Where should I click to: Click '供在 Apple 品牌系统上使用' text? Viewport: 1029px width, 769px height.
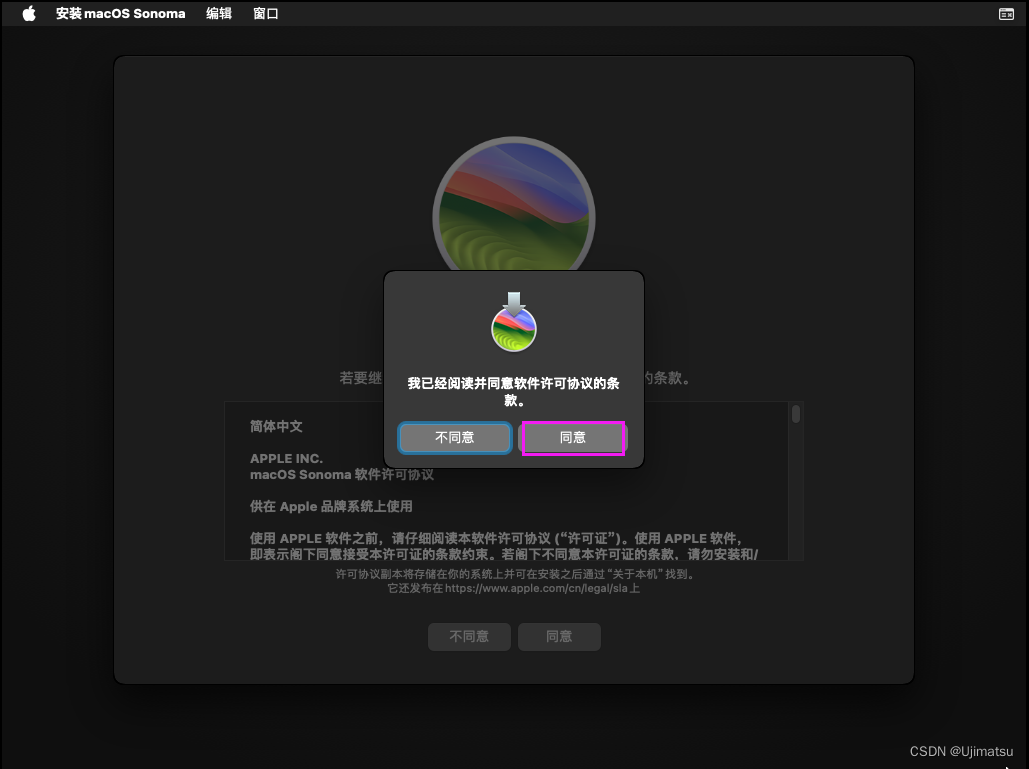pos(331,507)
